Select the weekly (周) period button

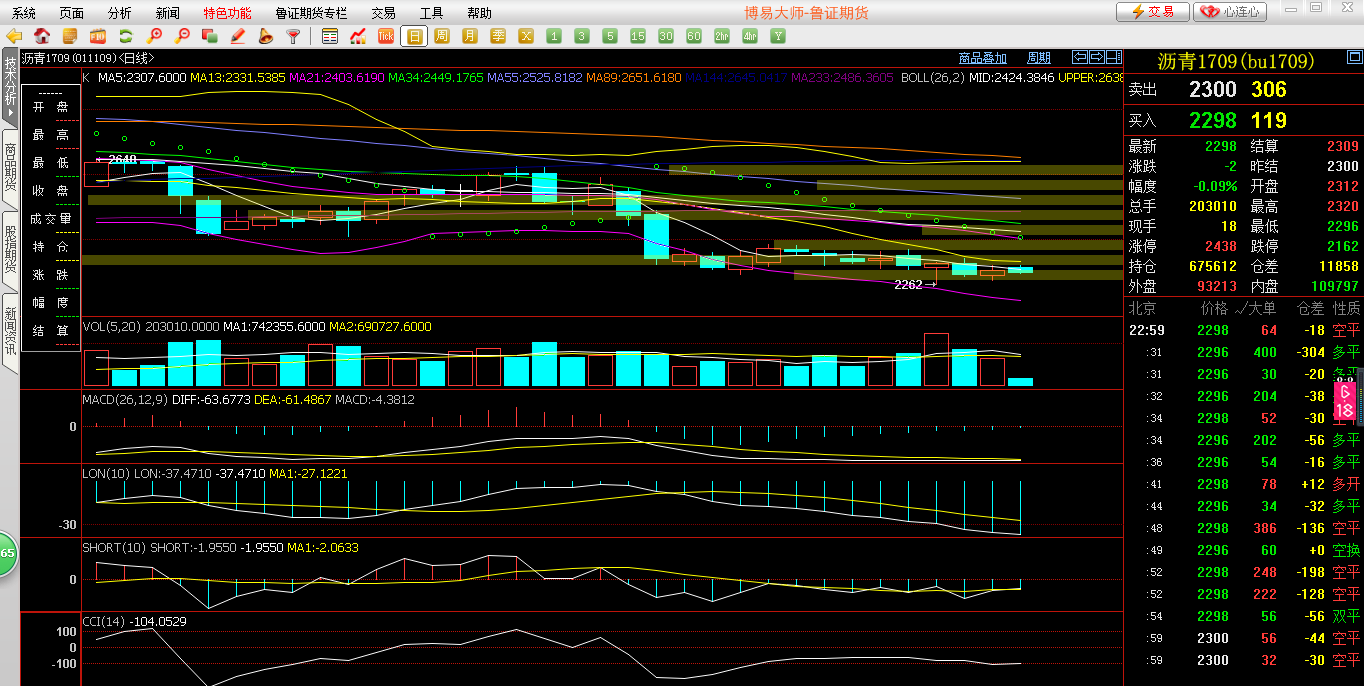click(x=442, y=36)
